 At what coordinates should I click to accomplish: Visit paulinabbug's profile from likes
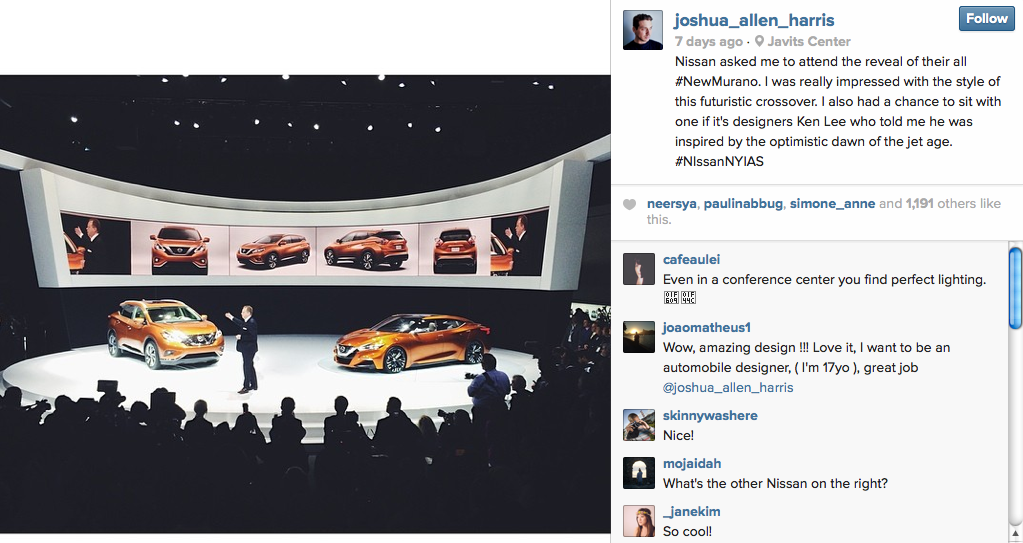tap(743, 204)
